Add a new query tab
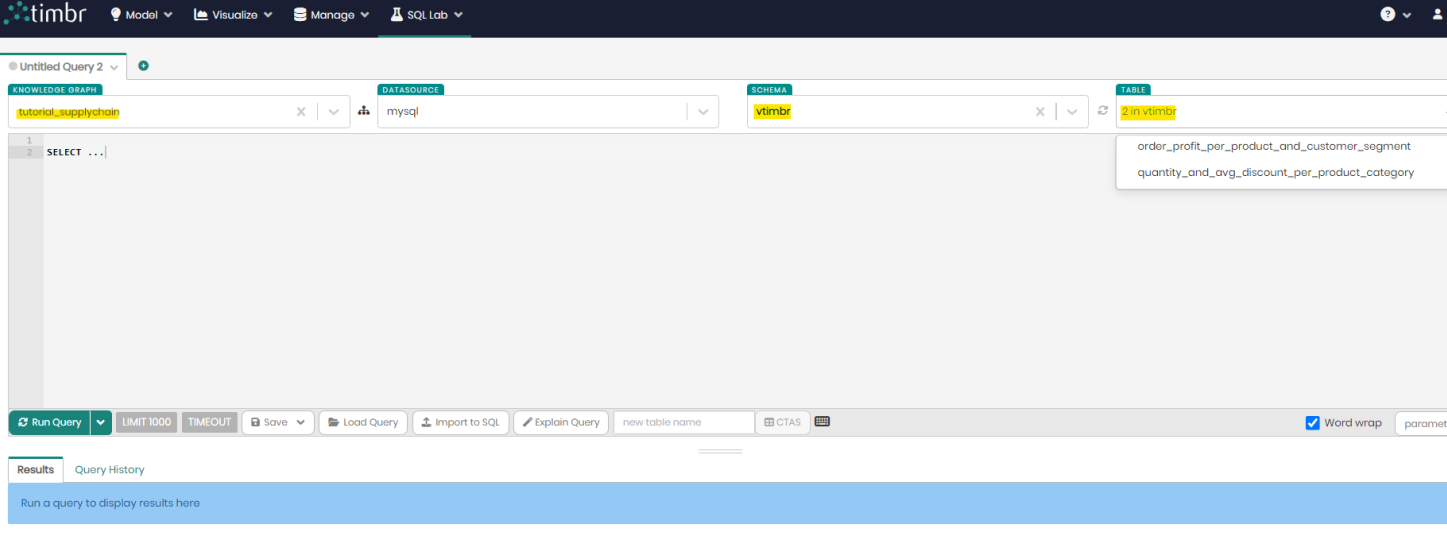The image size is (1447, 533). point(143,66)
